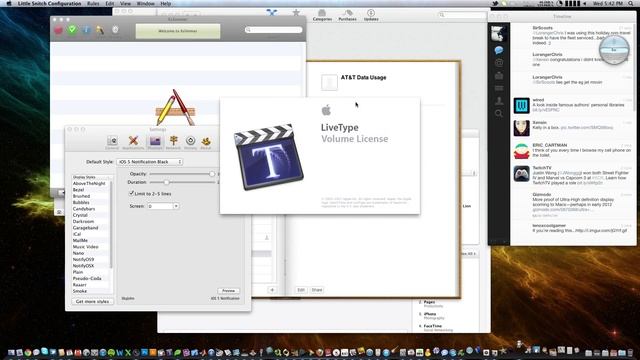Select the AboveTheNight display style

click(x=89, y=184)
